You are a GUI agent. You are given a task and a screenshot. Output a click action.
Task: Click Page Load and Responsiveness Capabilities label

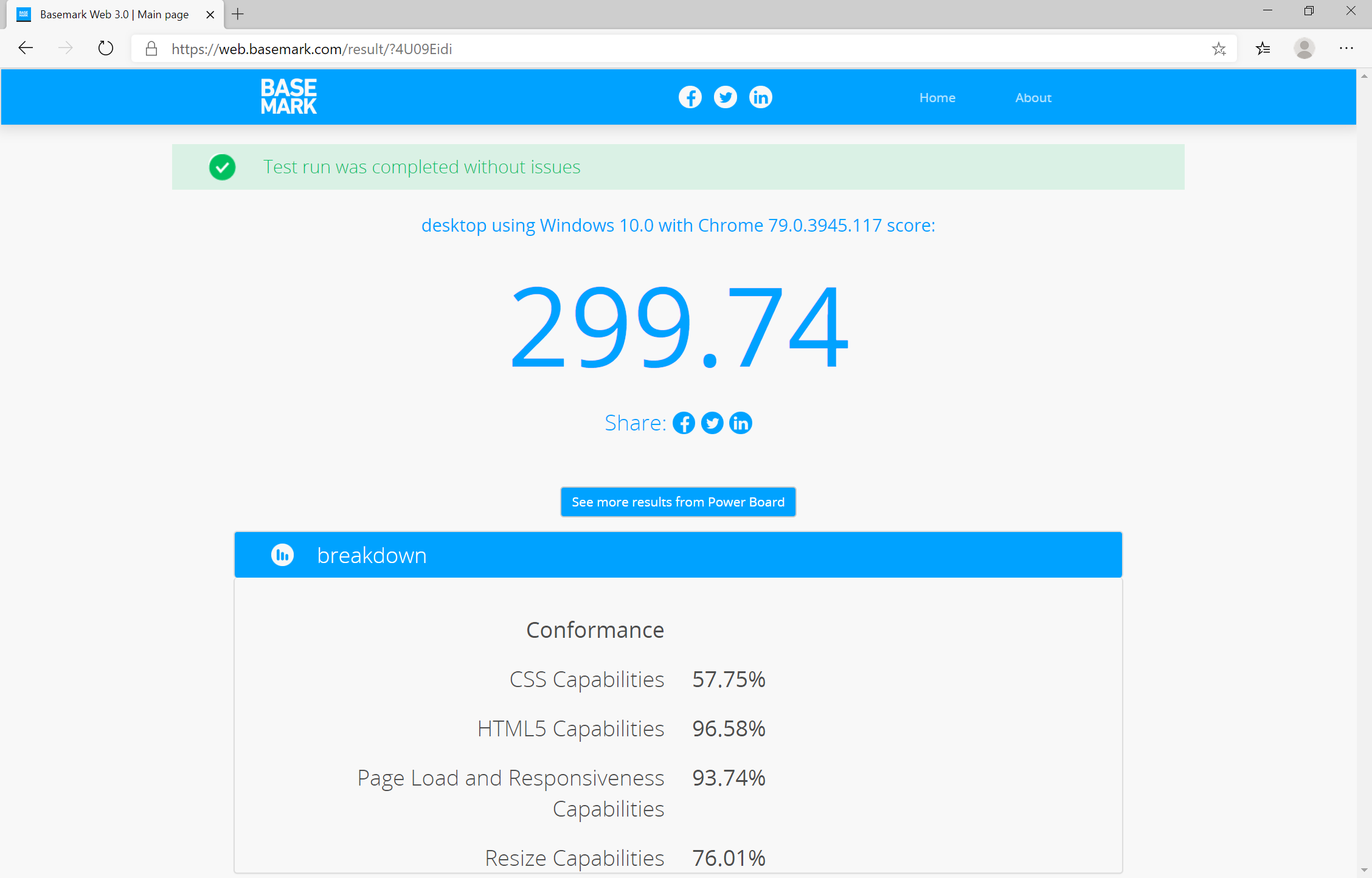[x=511, y=793]
